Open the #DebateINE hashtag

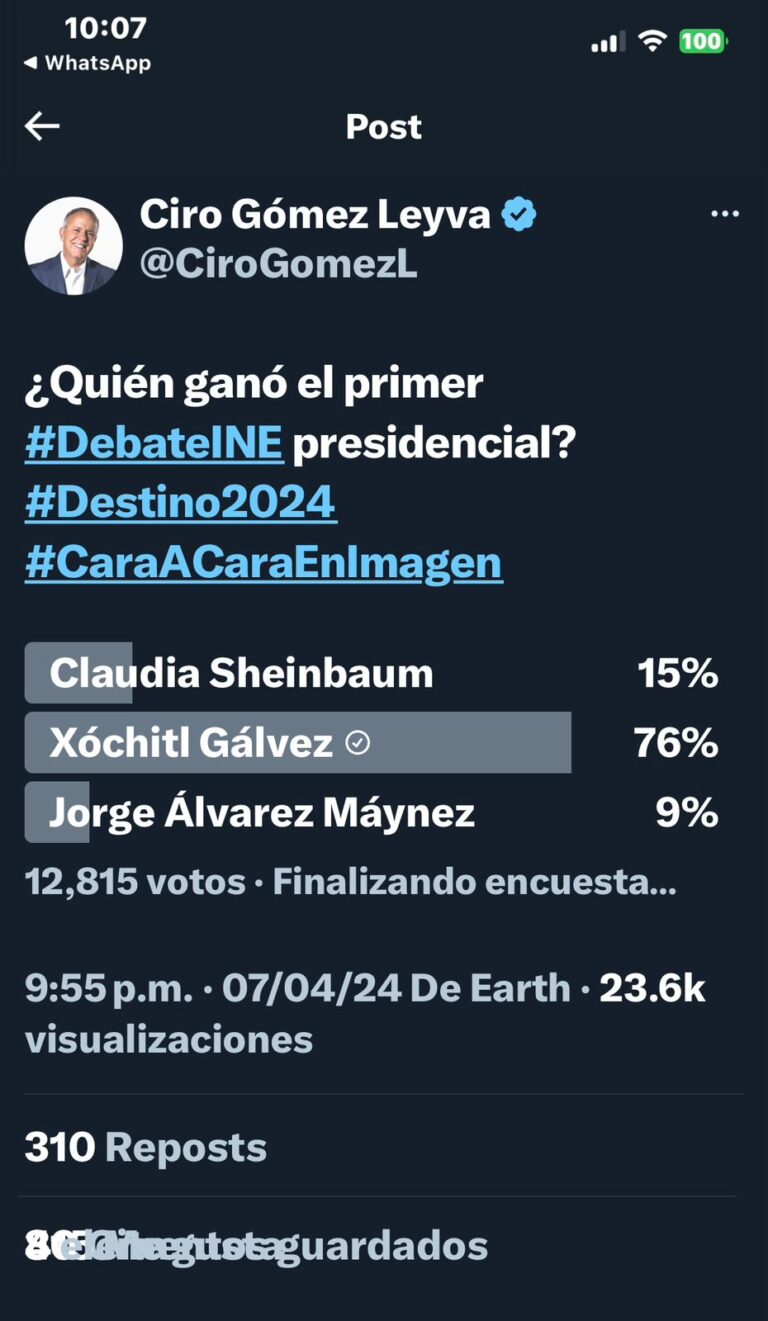[154, 444]
